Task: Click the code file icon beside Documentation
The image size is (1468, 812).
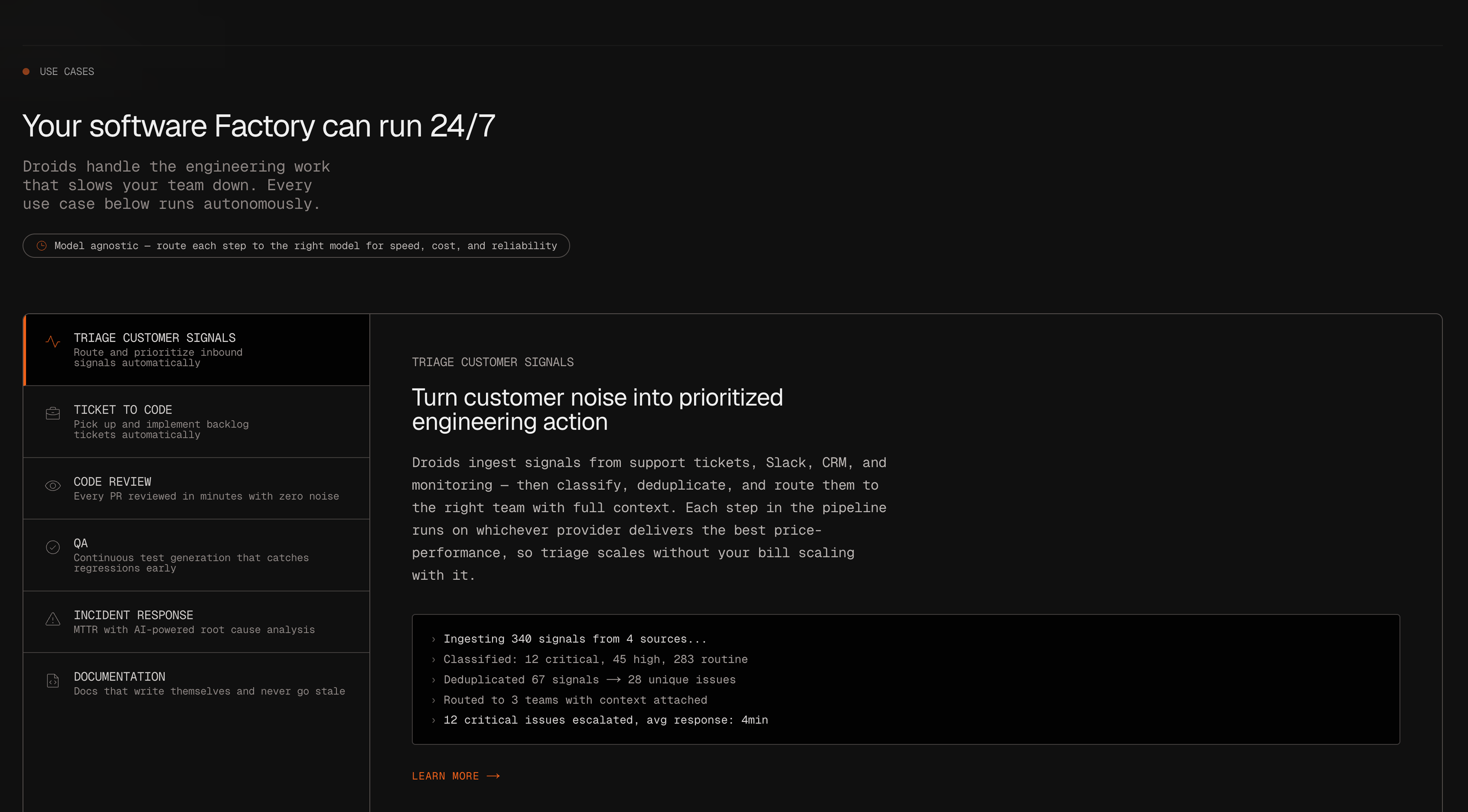Action: coord(52,680)
